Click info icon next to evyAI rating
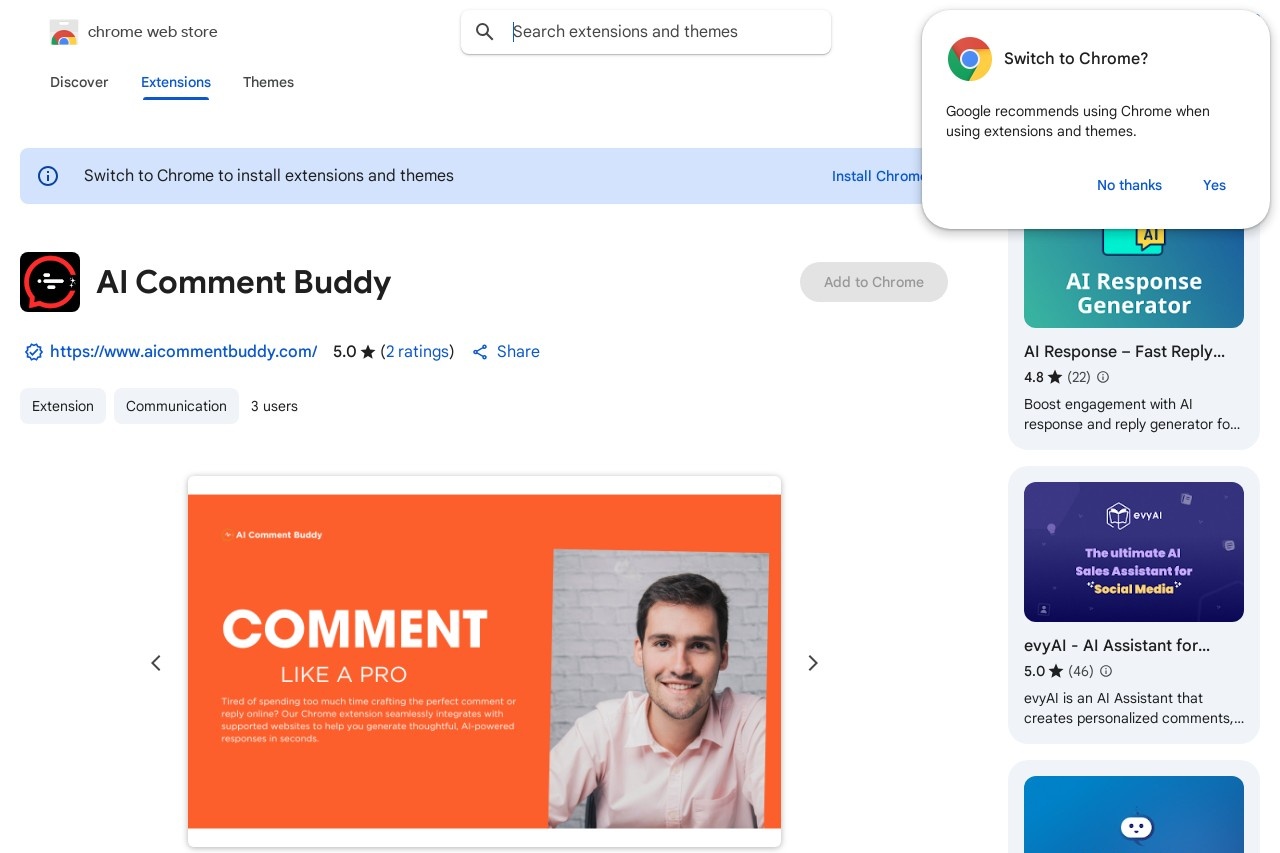1280x853 pixels. point(1106,671)
